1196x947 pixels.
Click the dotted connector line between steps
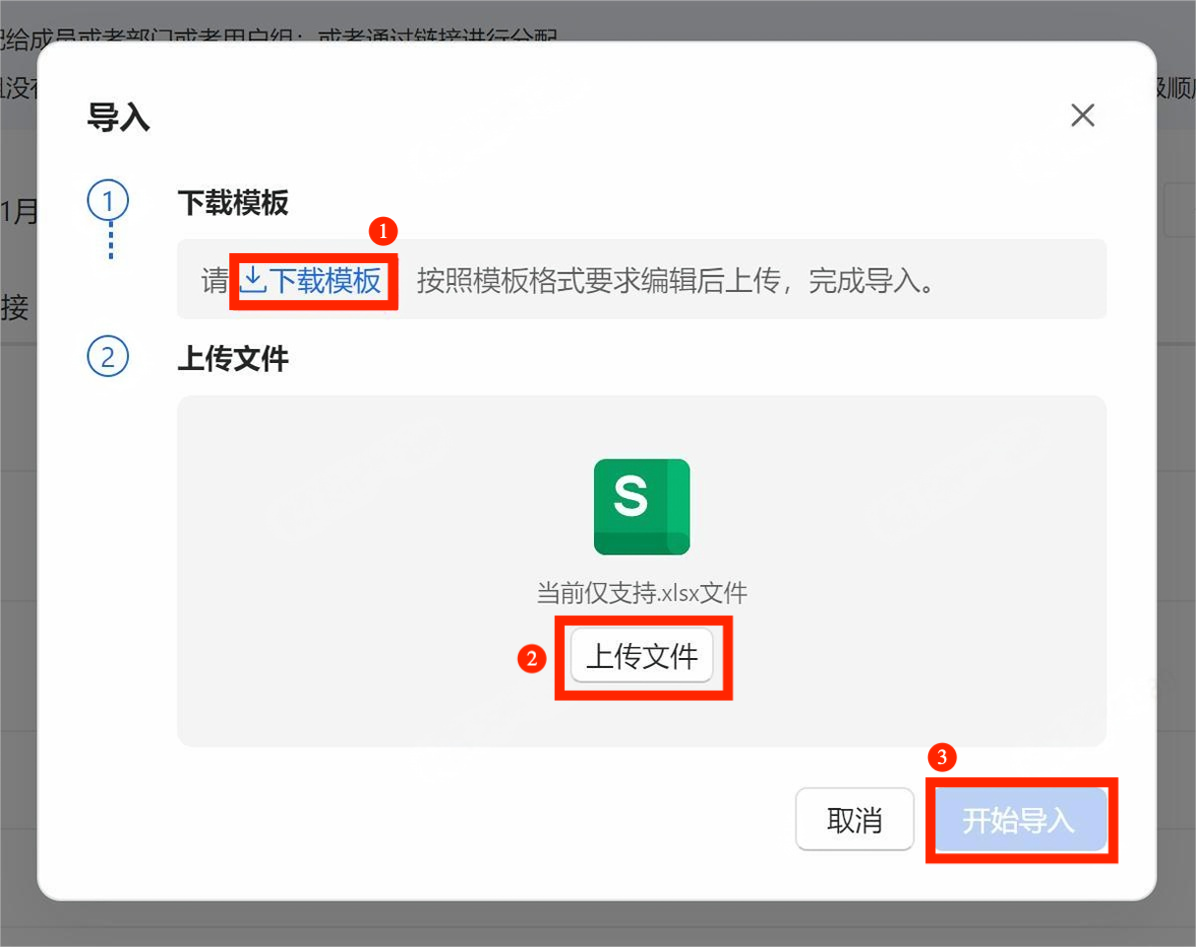(110, 241)
